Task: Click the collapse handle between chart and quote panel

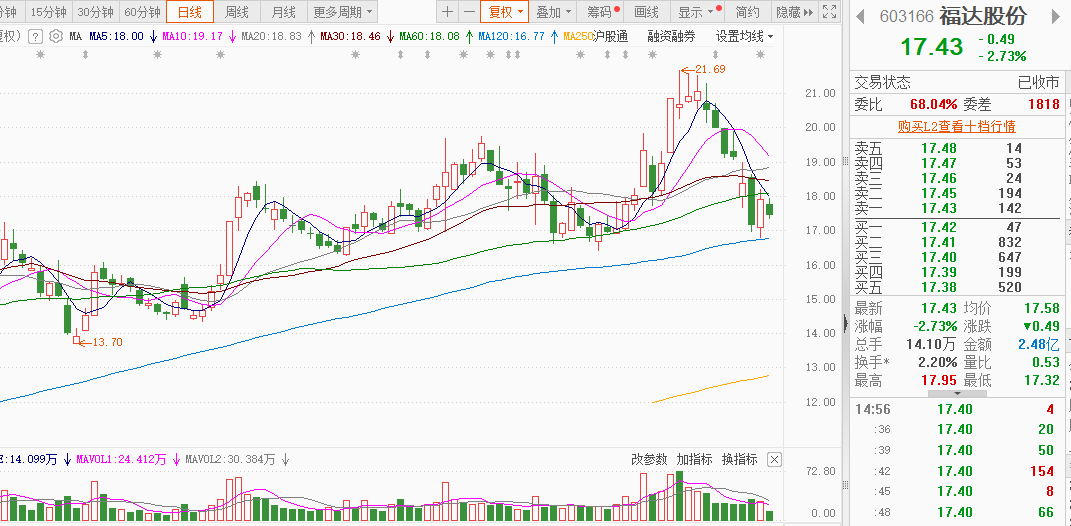Action: click(846, 323)
